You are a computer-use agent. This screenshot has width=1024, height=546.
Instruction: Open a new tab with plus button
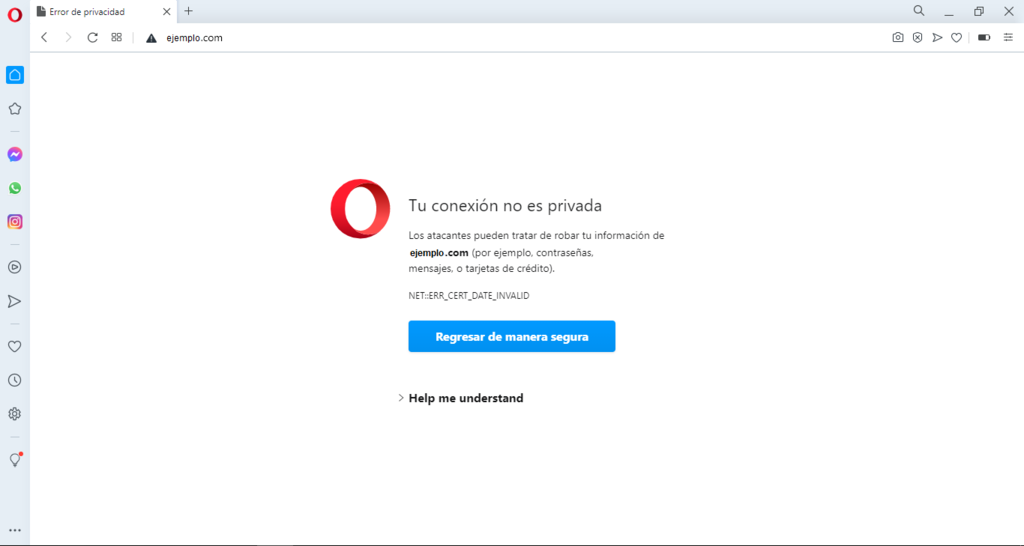[189, 11]
